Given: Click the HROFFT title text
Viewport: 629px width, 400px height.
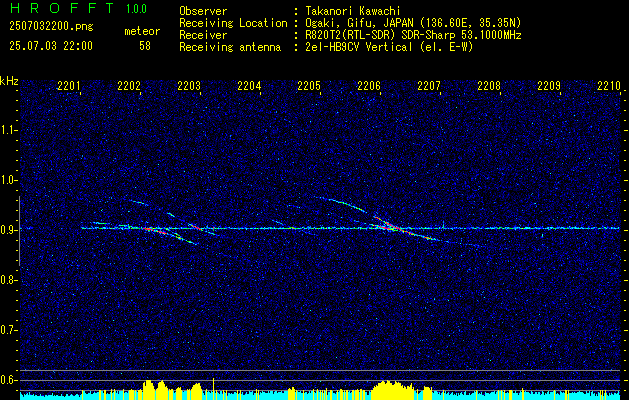Looking at the screenshot, I should (x=62, y=8).
